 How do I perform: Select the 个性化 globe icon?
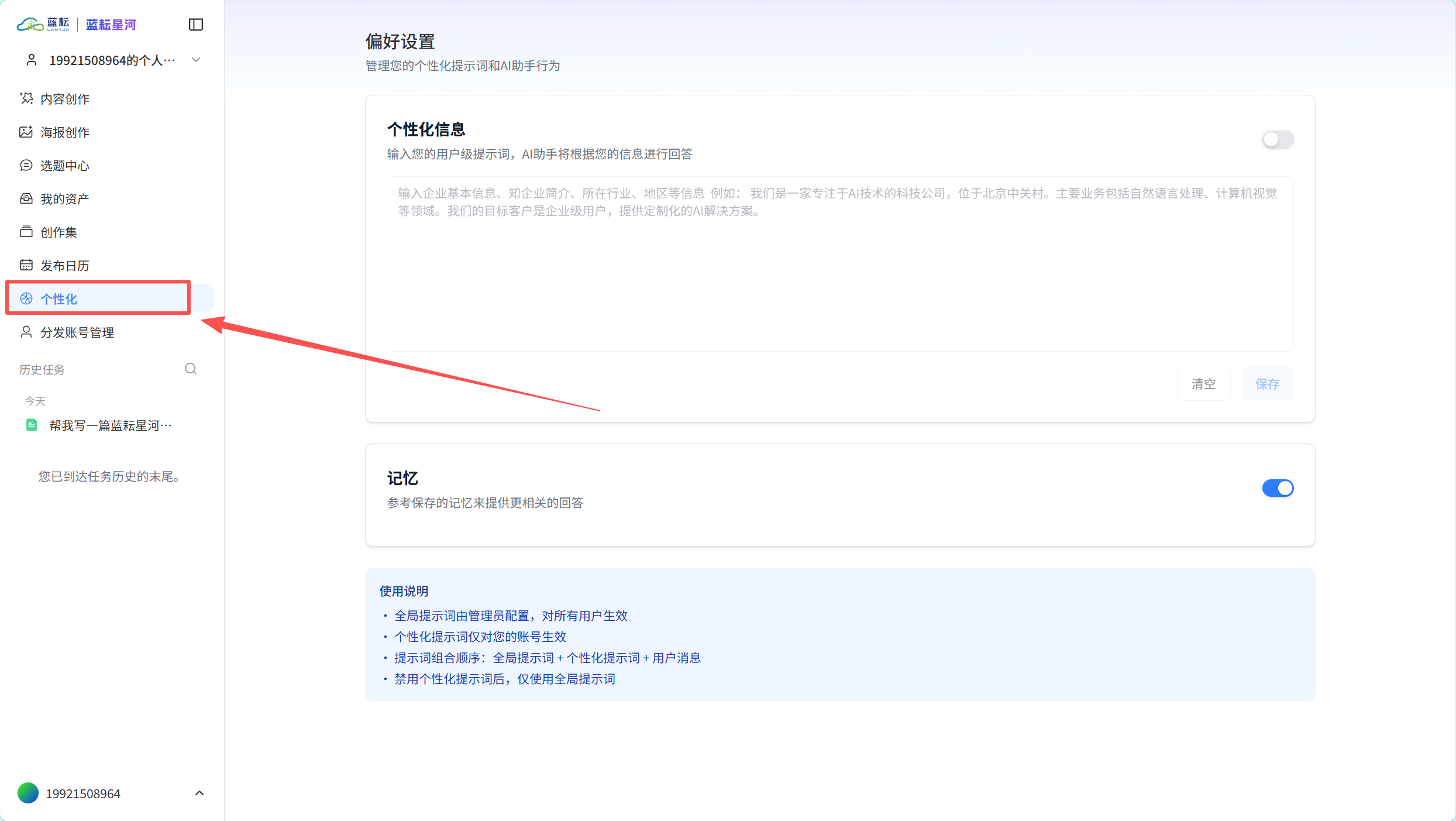point(26,298)
